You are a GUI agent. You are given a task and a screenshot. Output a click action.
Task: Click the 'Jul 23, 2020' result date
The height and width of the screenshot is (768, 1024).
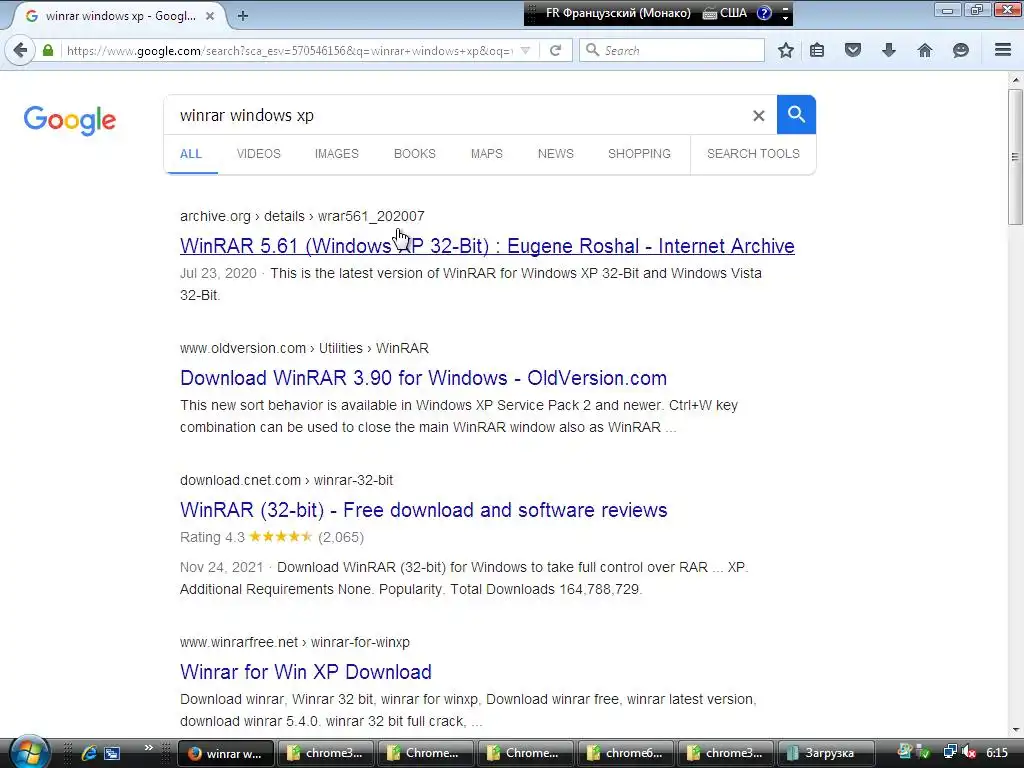coord(218,273)
